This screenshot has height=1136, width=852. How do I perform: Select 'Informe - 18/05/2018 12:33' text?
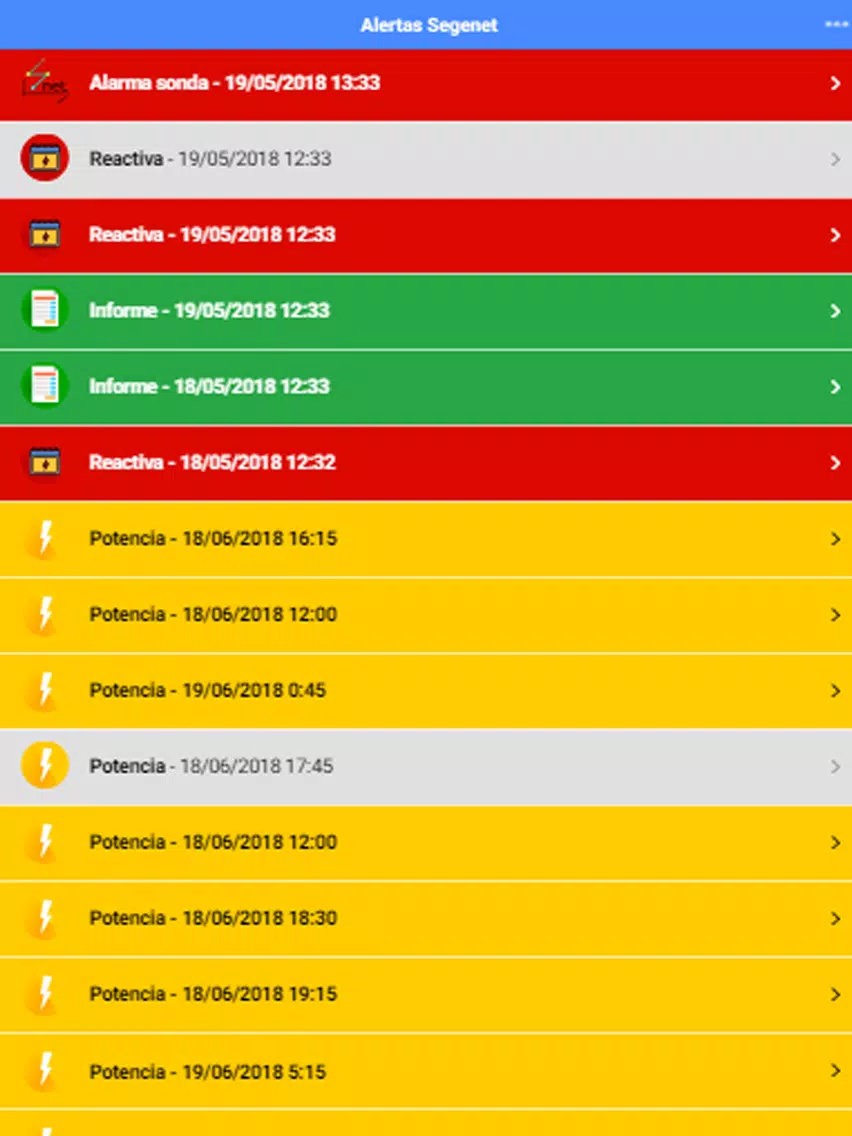pyautogui.click(x=209, y=386)
